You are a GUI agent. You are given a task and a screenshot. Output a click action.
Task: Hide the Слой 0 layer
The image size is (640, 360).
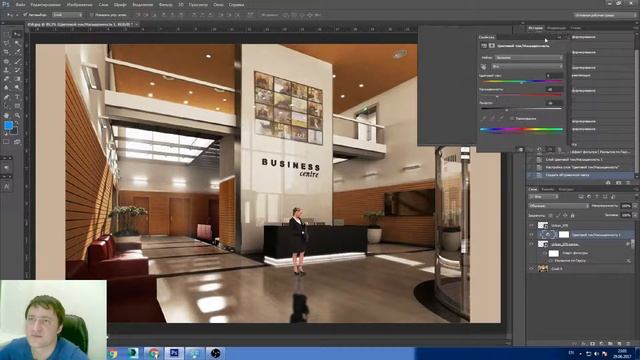coord(531,269)
